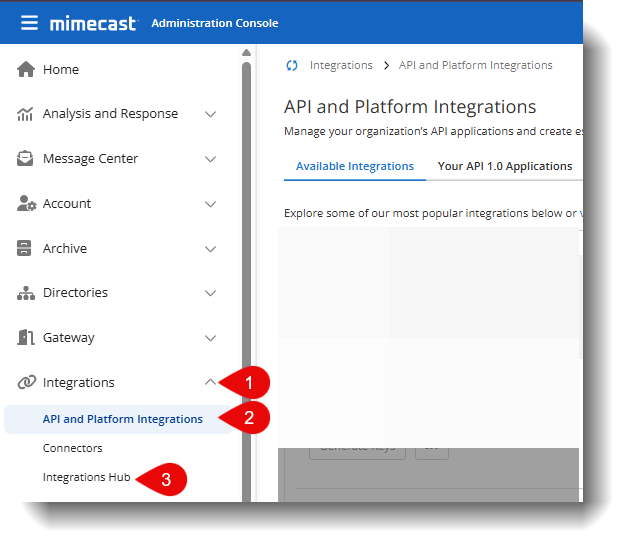The width and height of the screenshot is (633, 552).
Task: Click the Mimecast logo
Action: click(x=94, y=24)
